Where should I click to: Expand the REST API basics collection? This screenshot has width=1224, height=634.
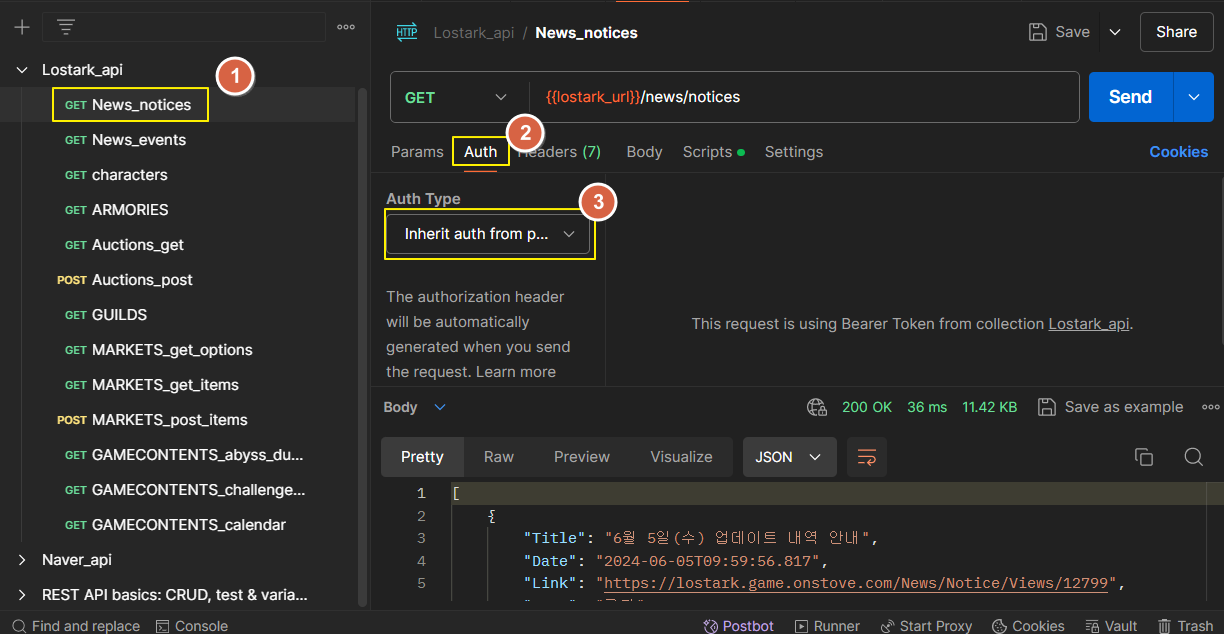[x=22, y=595]
